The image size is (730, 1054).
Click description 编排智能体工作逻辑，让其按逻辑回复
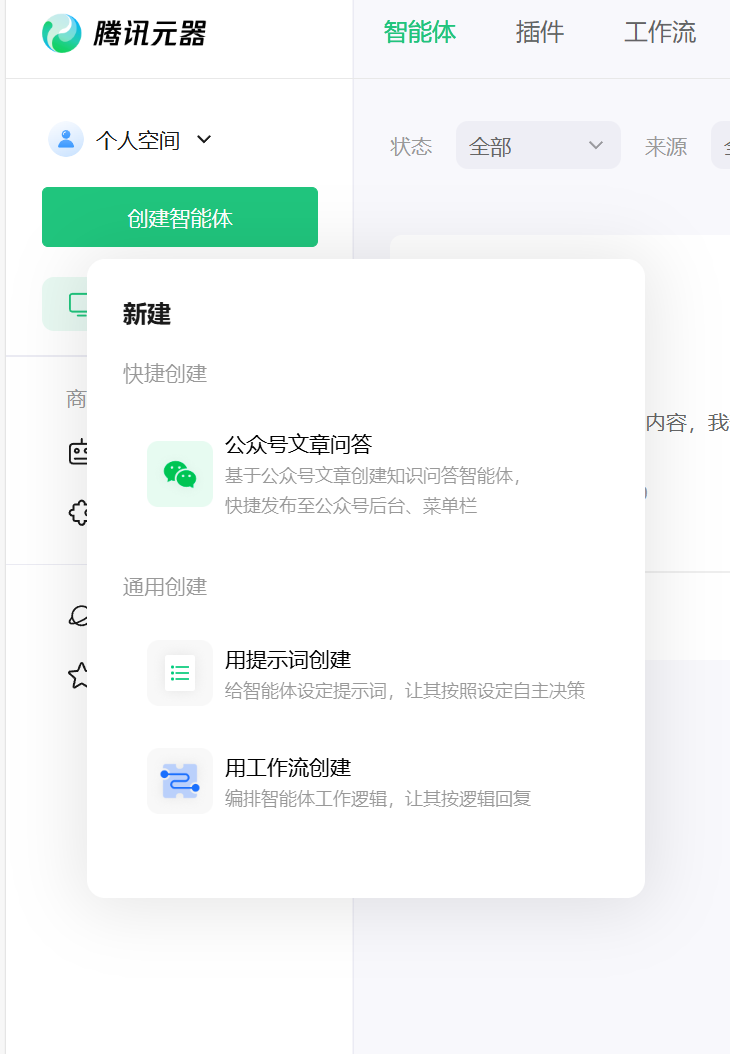378,799
